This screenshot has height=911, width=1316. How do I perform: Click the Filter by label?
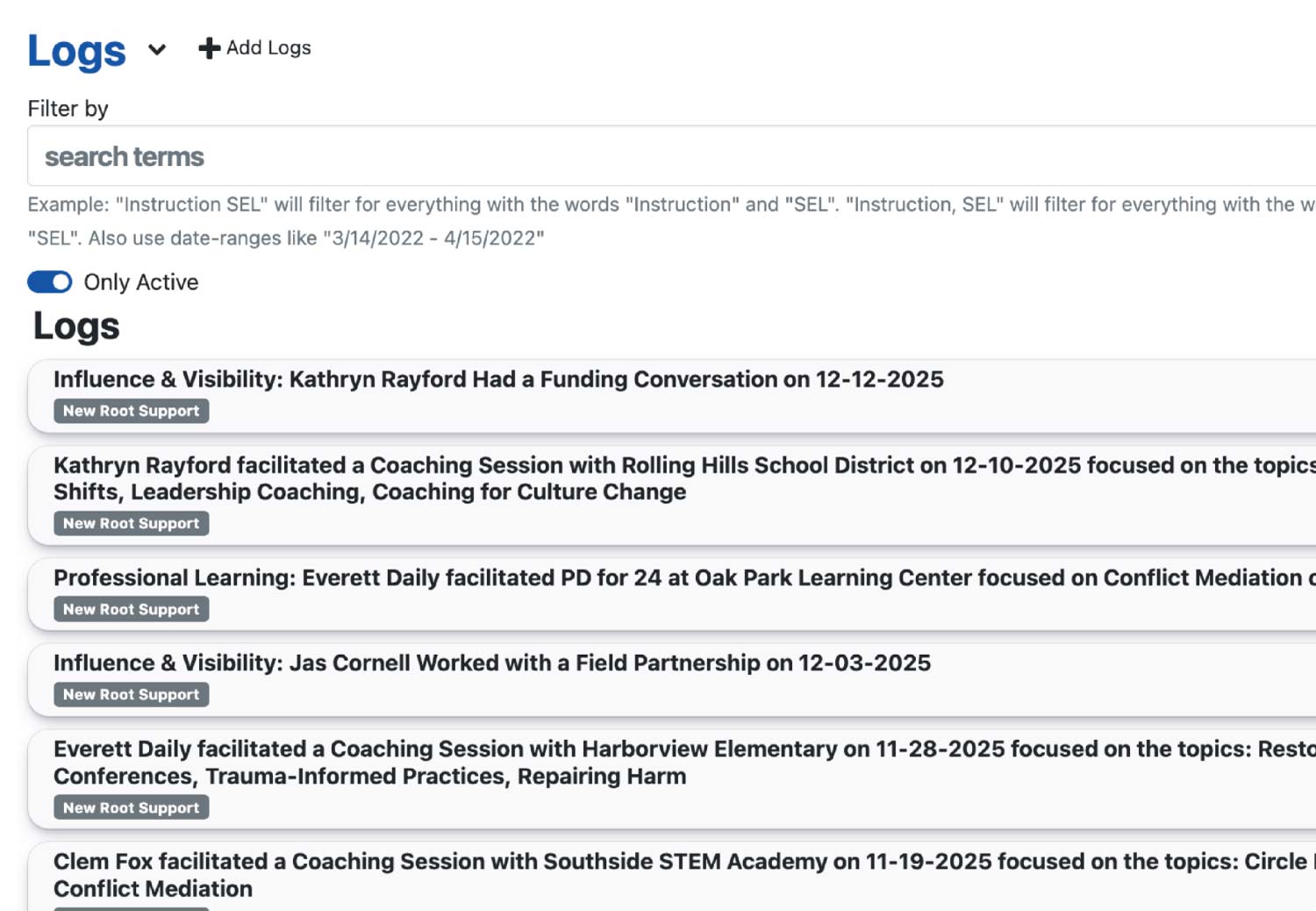pos(68,109)
